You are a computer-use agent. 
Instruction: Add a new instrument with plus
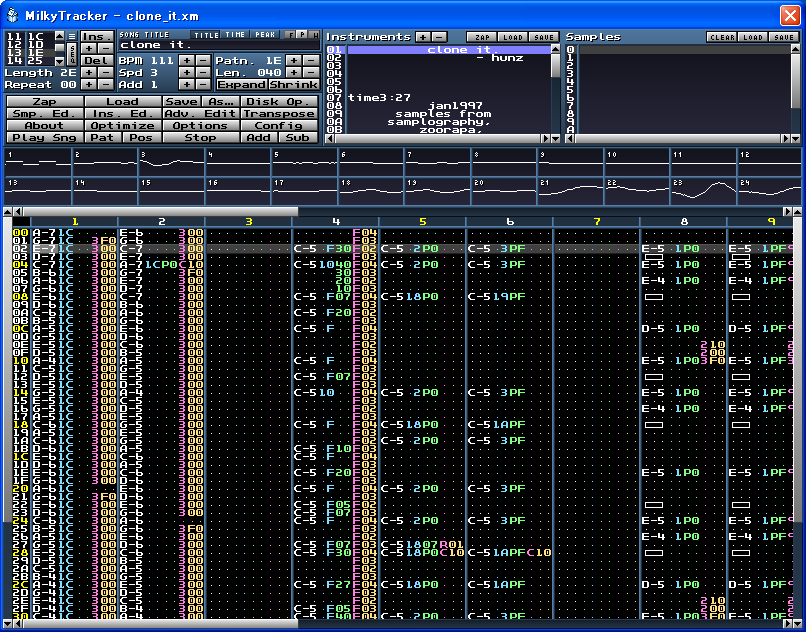click(x=423, y=37)
